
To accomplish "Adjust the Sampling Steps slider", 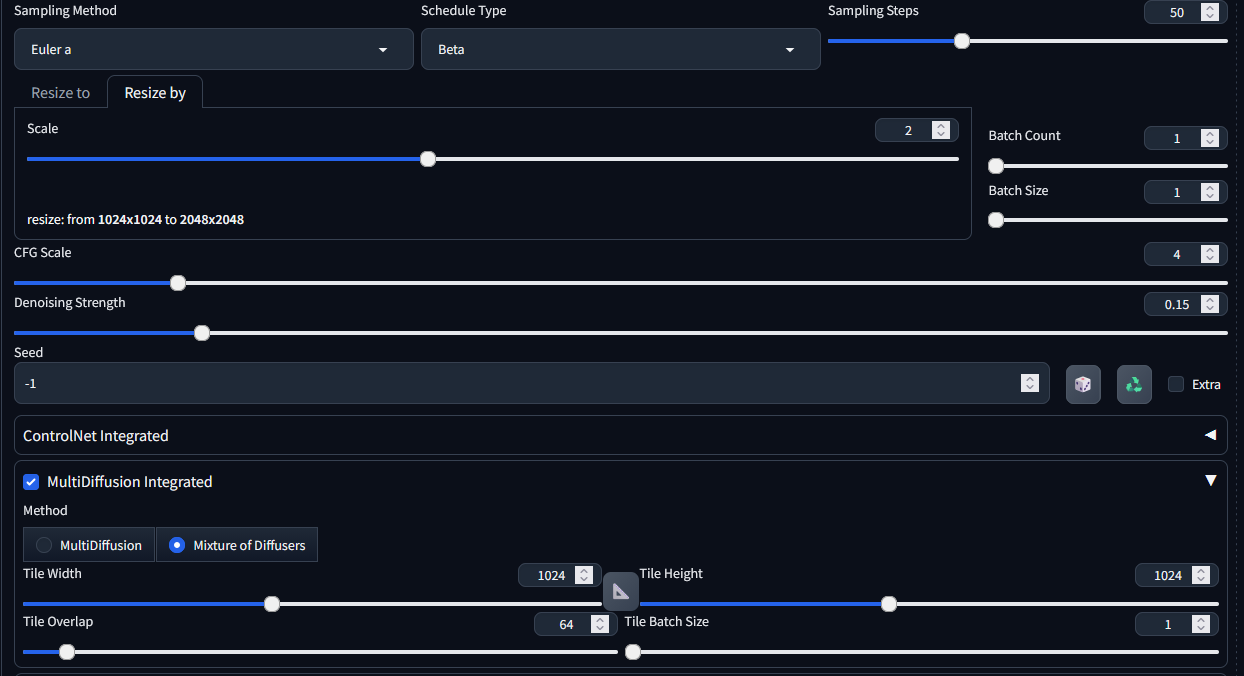I will [x=1027, y=41].
